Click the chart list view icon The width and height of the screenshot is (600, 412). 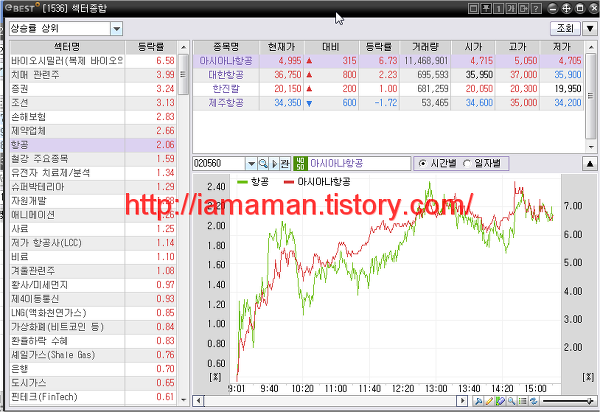coord(522,401)
